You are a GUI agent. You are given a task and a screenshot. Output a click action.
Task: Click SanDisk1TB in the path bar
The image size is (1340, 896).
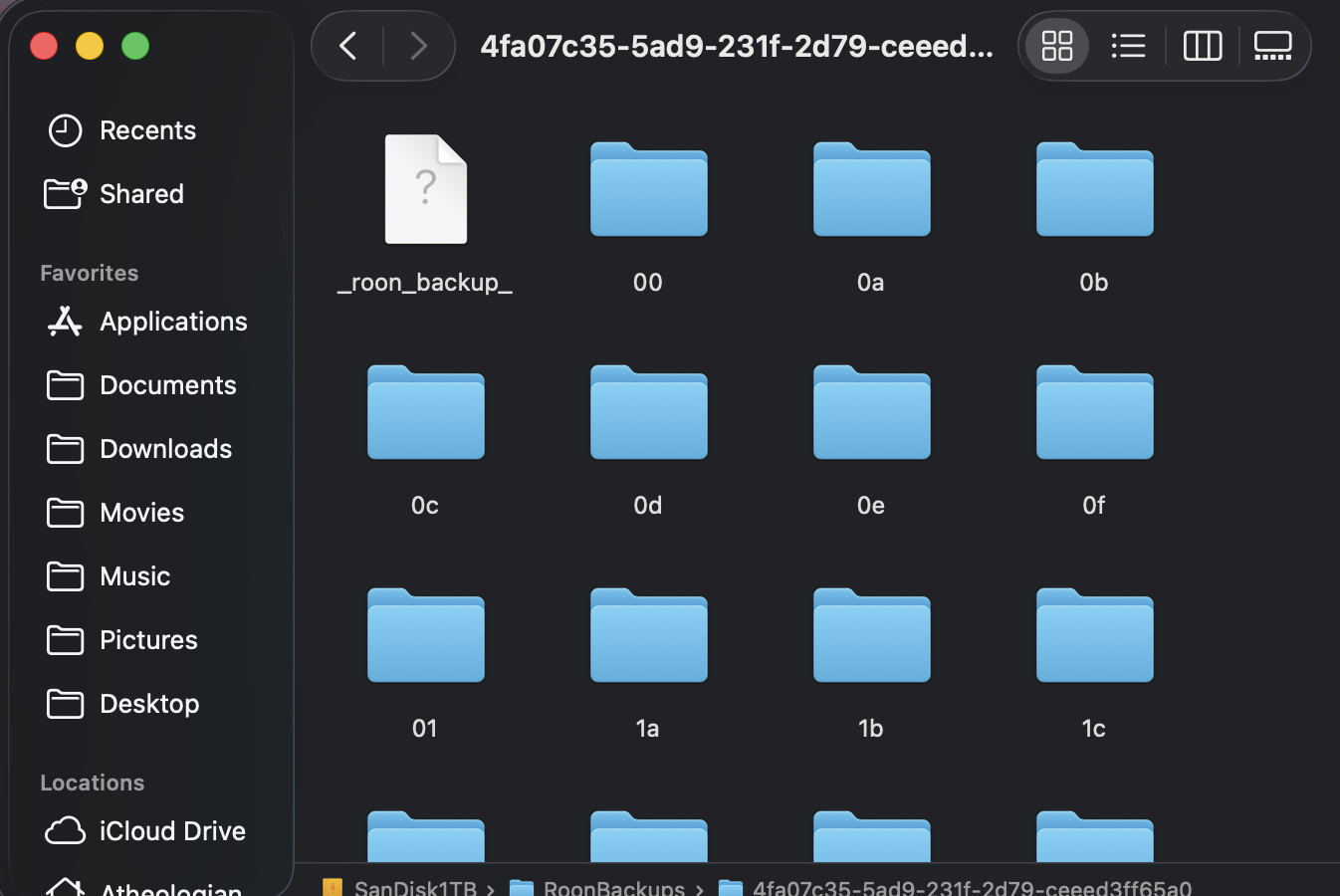pyautogui.click(x=414, y=886)
